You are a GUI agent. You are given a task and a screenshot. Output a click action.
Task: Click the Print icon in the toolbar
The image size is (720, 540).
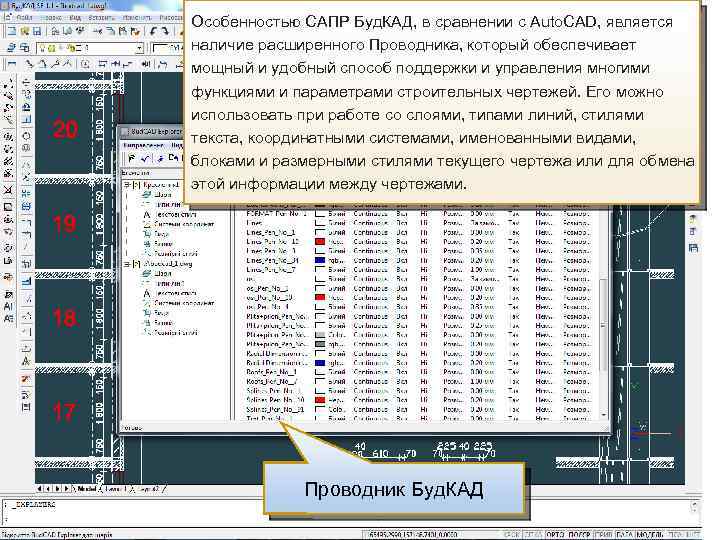[55, 31]
